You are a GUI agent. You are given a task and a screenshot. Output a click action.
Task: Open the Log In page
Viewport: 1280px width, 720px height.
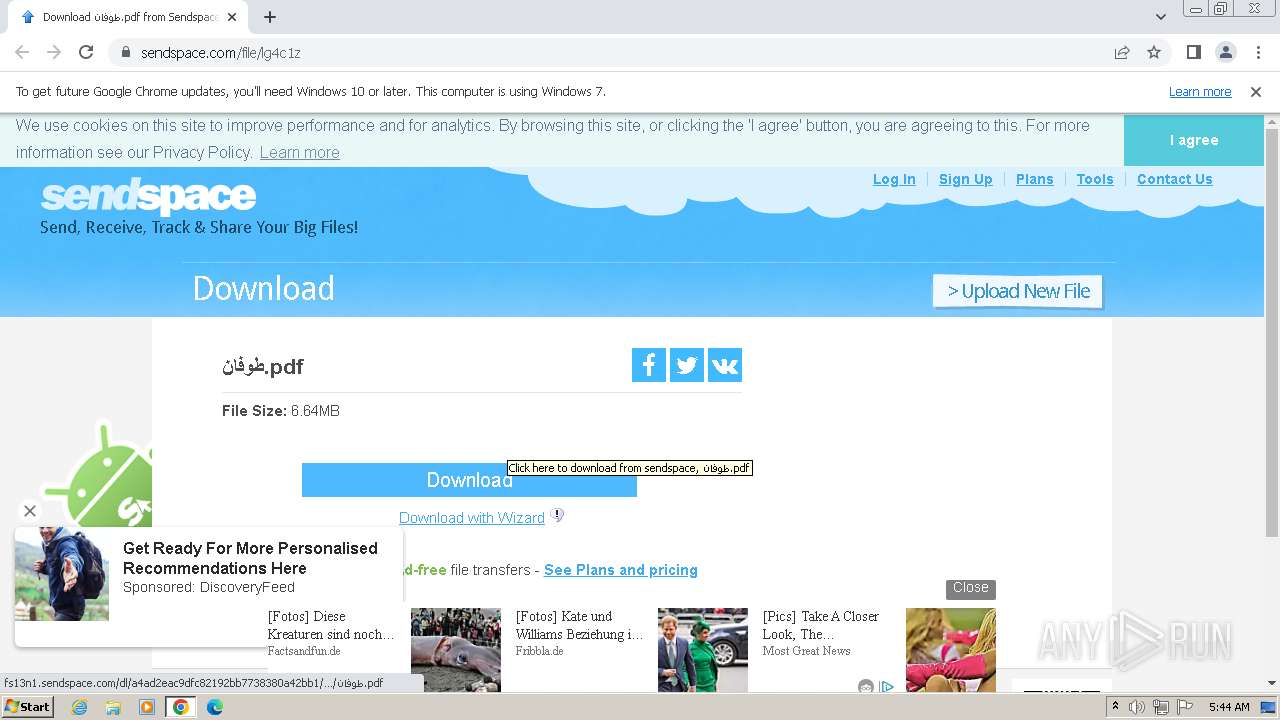pos(894,179)
